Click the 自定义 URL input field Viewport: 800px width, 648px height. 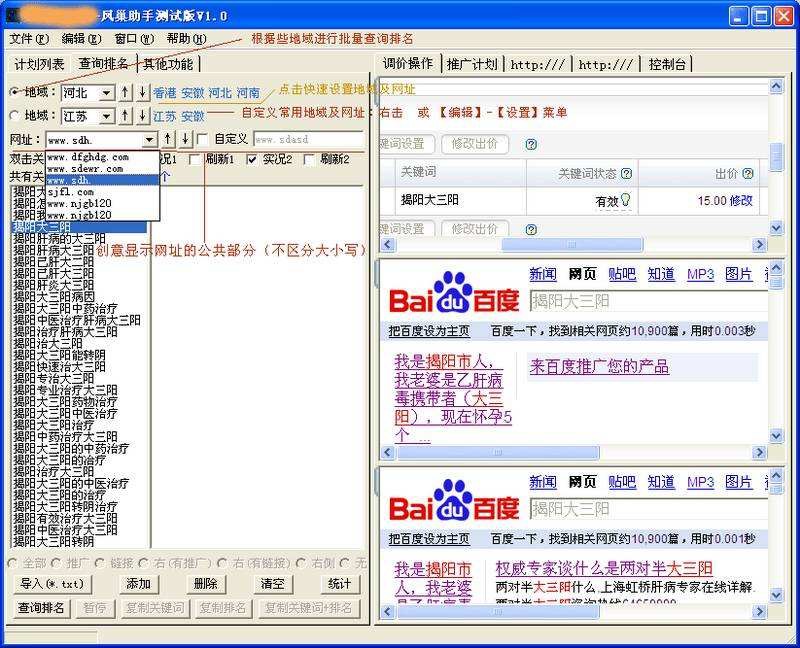click(309, 139)
